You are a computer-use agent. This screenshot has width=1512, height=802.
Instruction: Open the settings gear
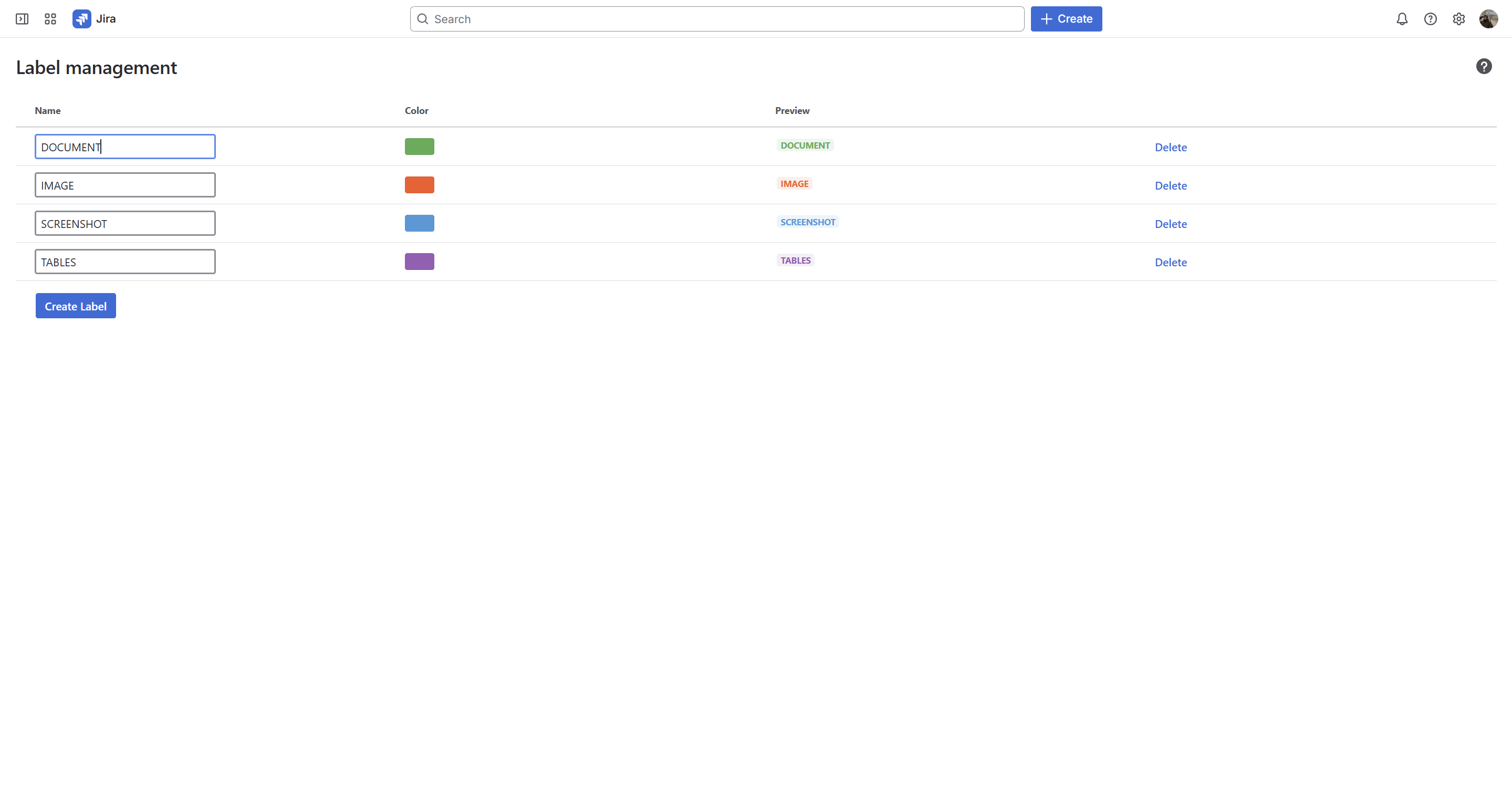tap(1458, 19)
